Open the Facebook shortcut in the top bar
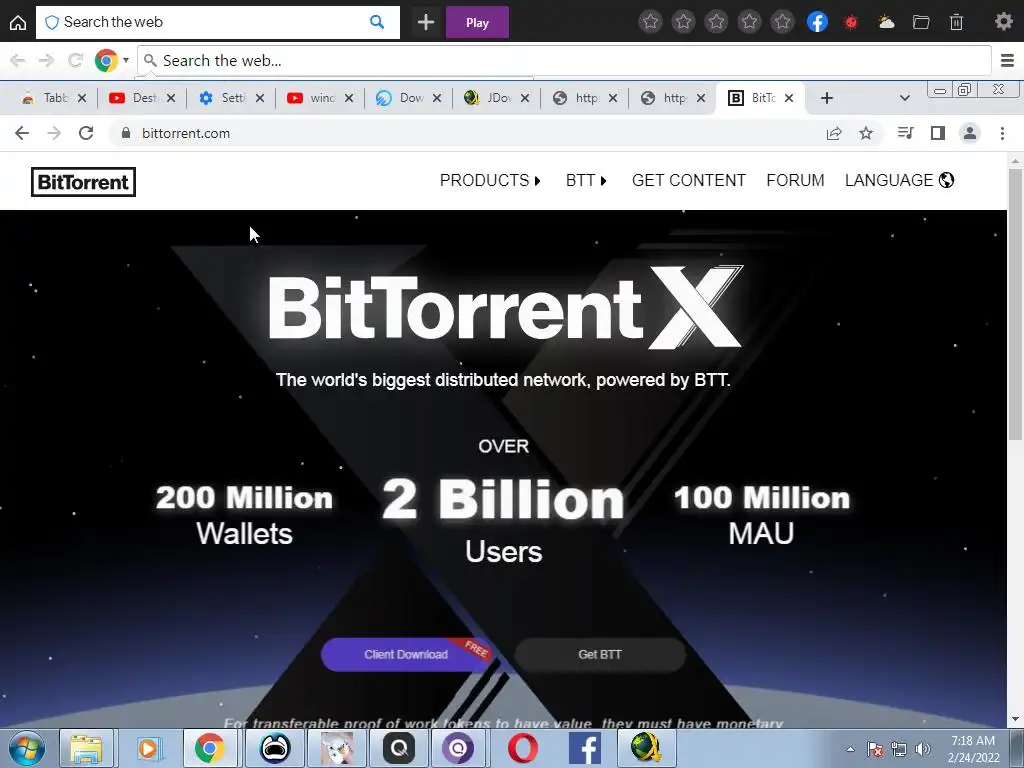1024x768 pixels. tap(817, 22)
